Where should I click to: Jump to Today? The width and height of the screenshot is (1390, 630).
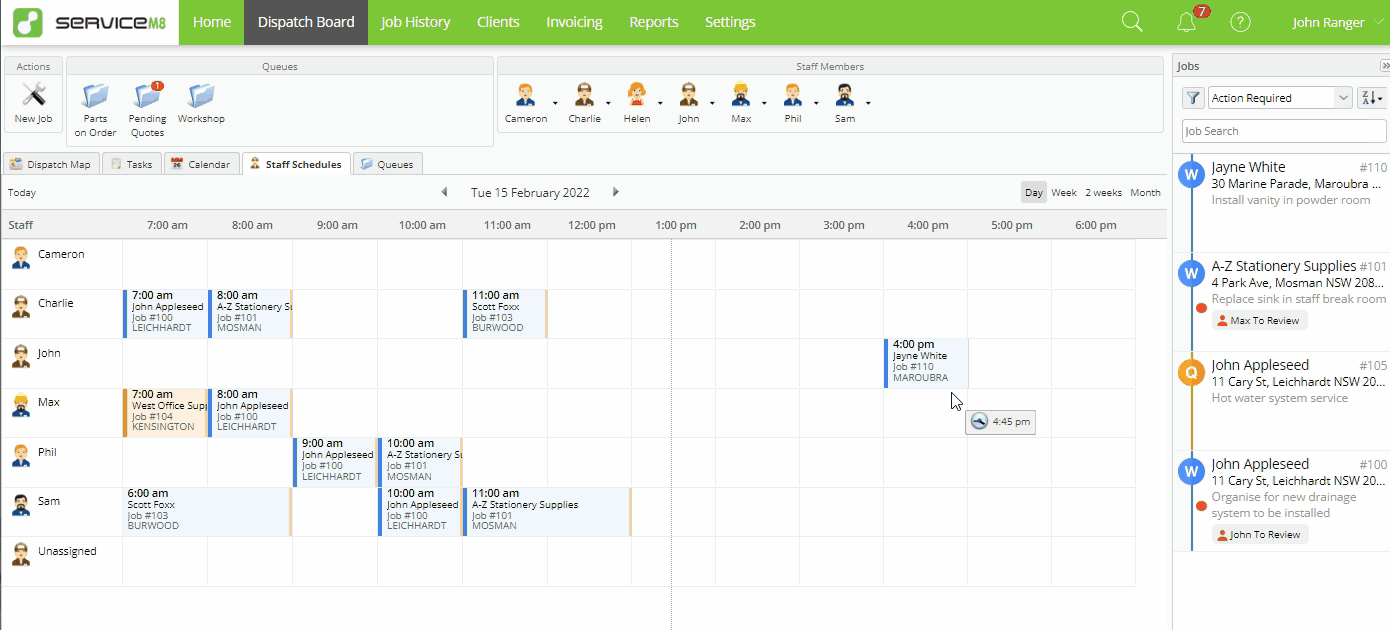[22, 193]
